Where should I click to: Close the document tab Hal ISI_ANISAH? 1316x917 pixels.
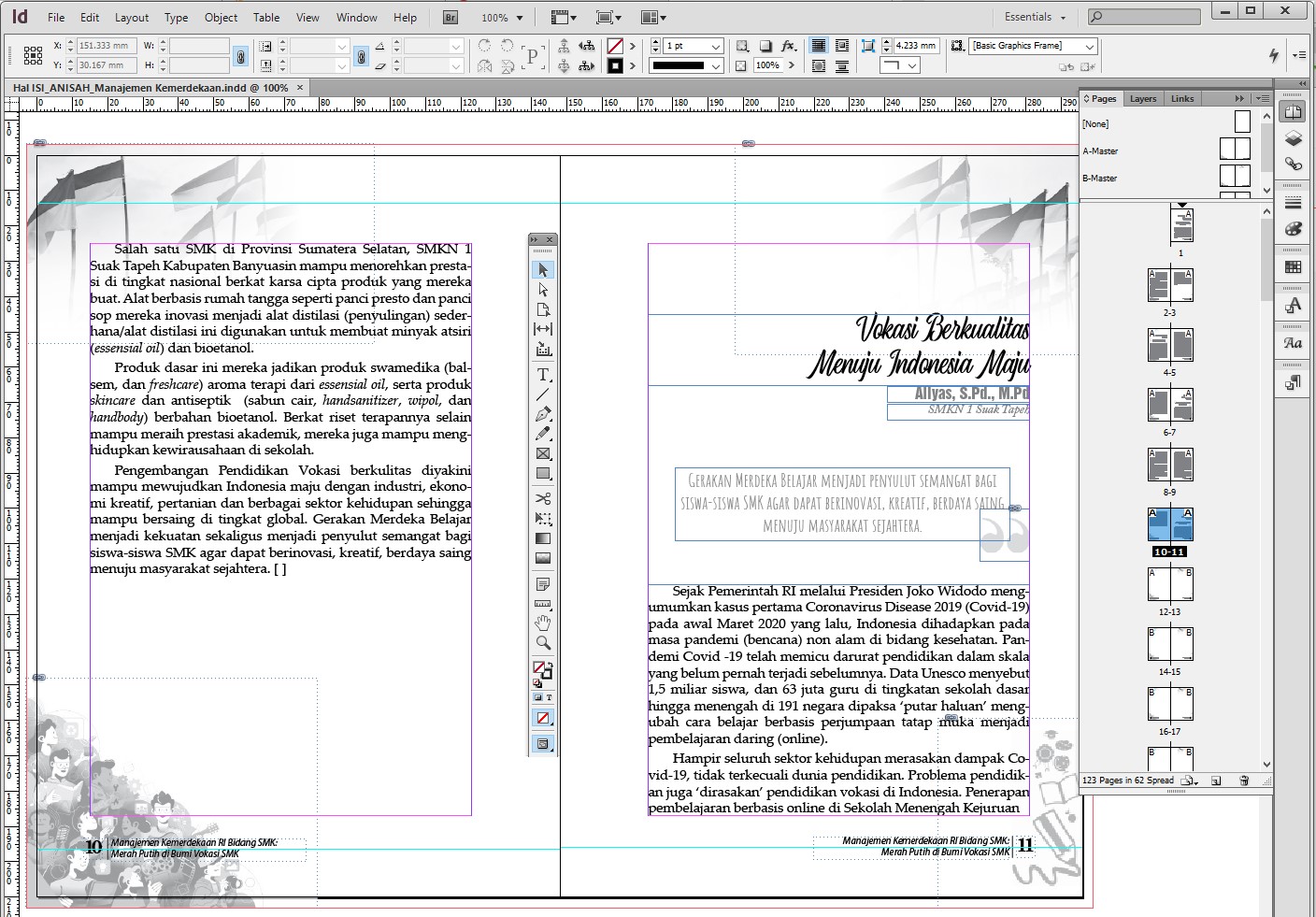click(x=300, y=88)
